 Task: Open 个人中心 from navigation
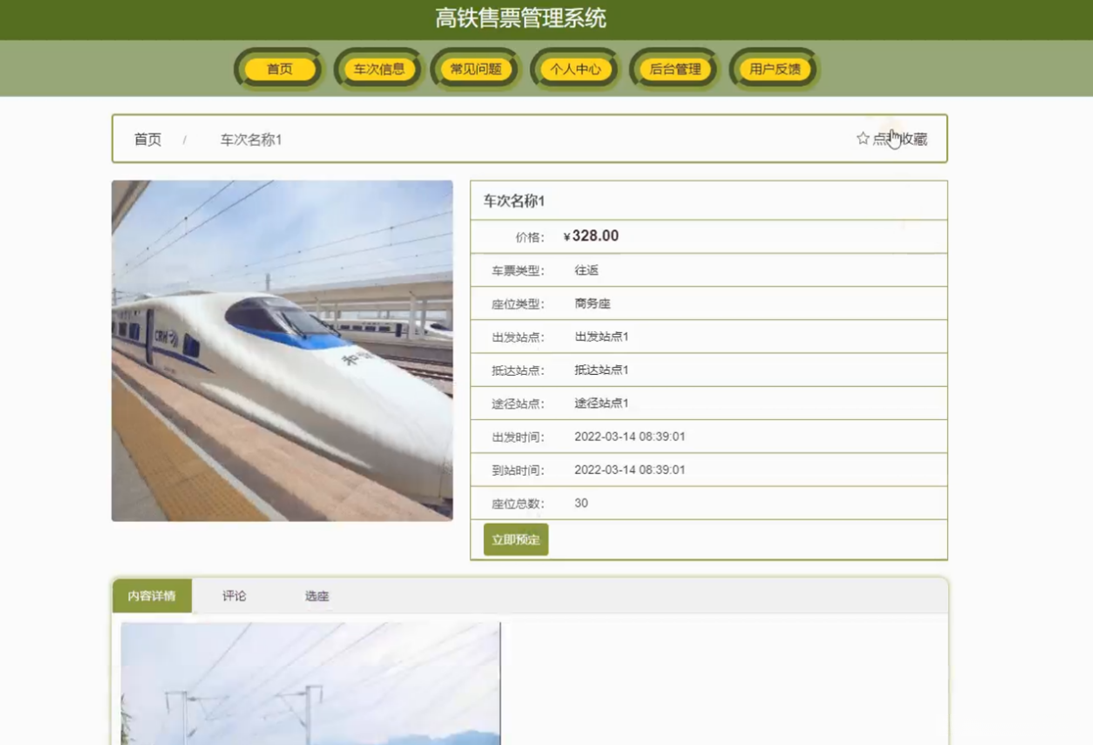tap(575, 69)
